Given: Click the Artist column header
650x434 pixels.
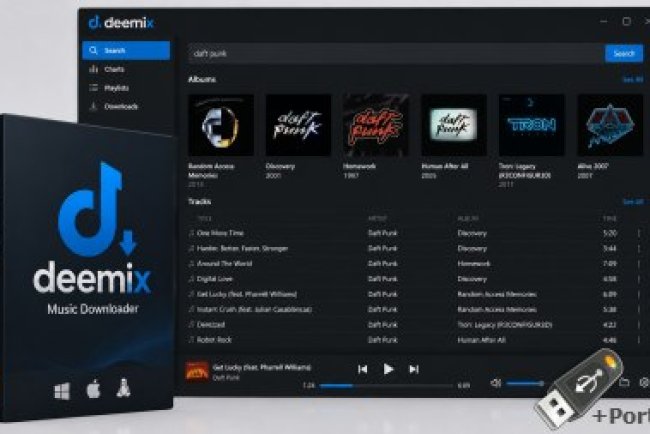Looking at the screenshot, I should click(x=377, y=218).
